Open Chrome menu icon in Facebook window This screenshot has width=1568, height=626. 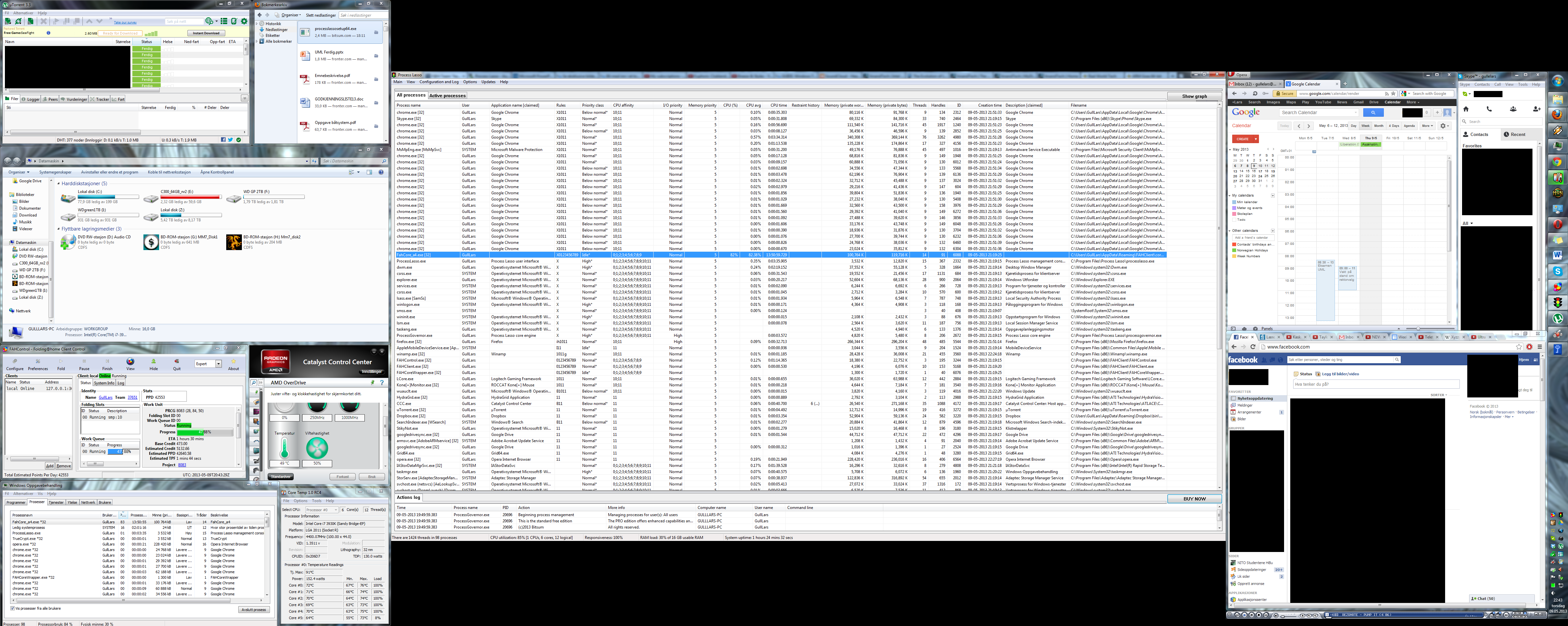coord(1539,347)
